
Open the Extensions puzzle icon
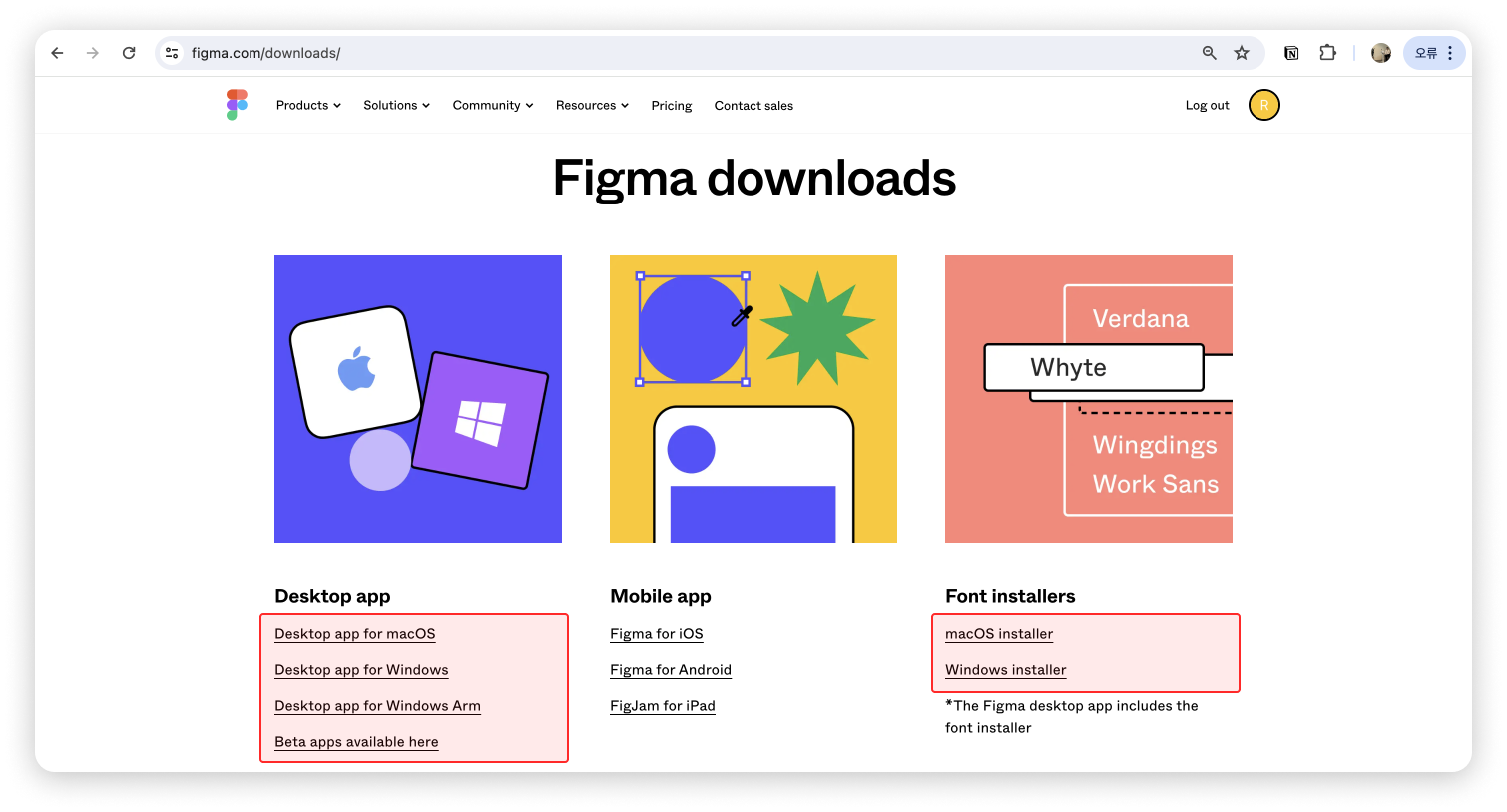point(1327,53)
